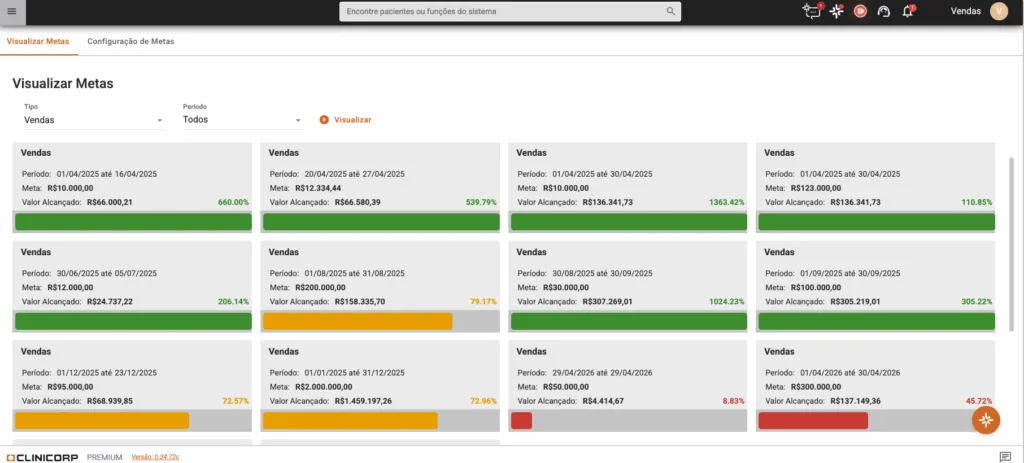Click the Visualizar button label
Viewport: 1024px width, 463px height.
(x=353, y=120)
